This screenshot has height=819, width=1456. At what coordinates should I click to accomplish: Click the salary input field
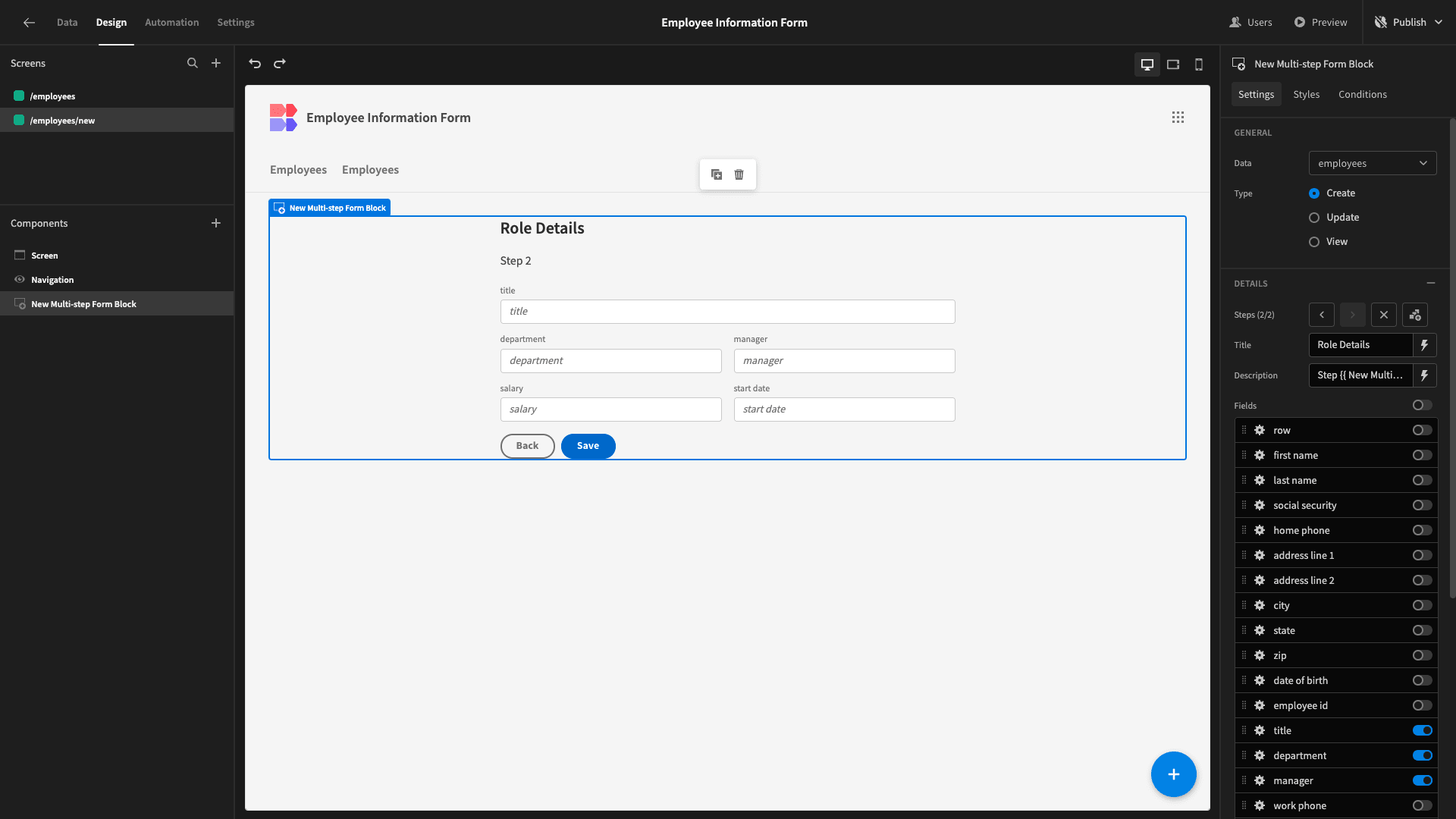(x=611, y=409)
